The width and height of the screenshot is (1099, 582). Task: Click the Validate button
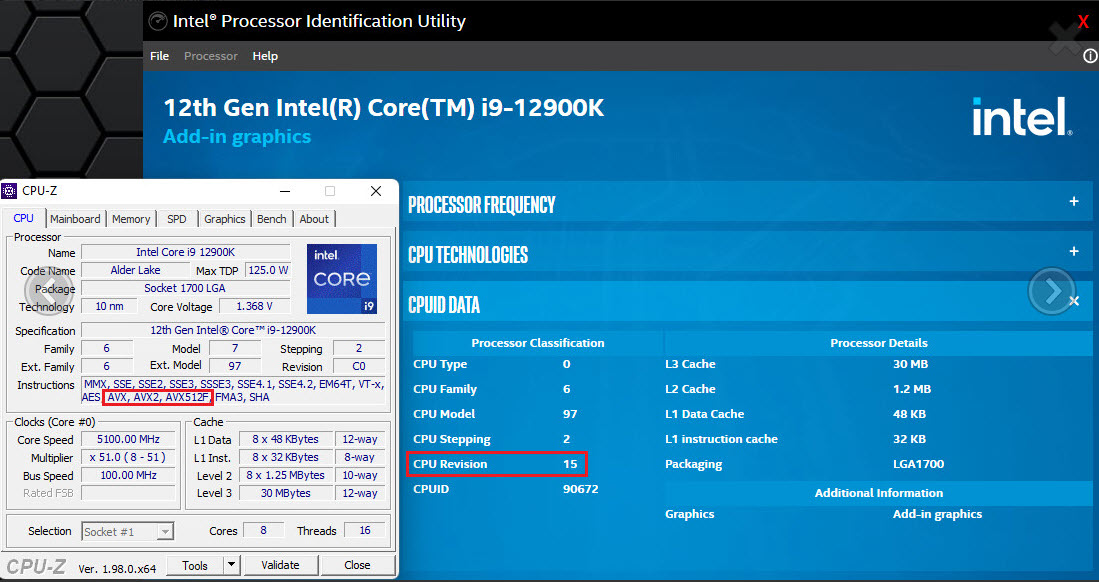pyautogui.click(x=281, y=565)
